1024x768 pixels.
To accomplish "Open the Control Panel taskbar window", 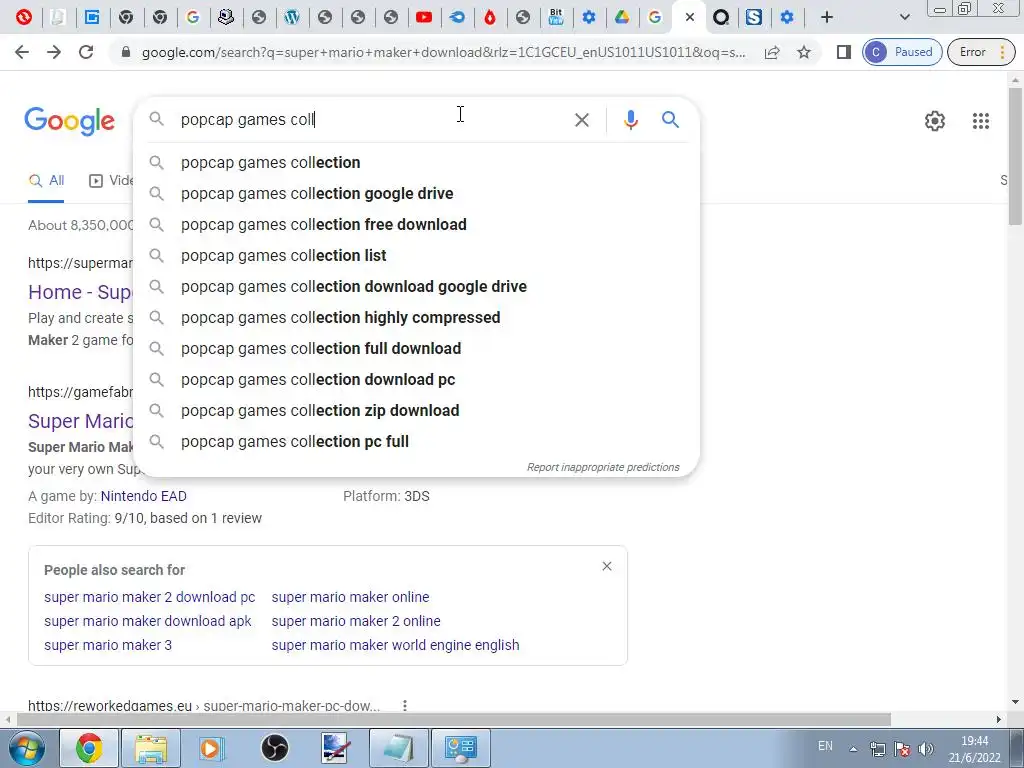I will [461, 748].
